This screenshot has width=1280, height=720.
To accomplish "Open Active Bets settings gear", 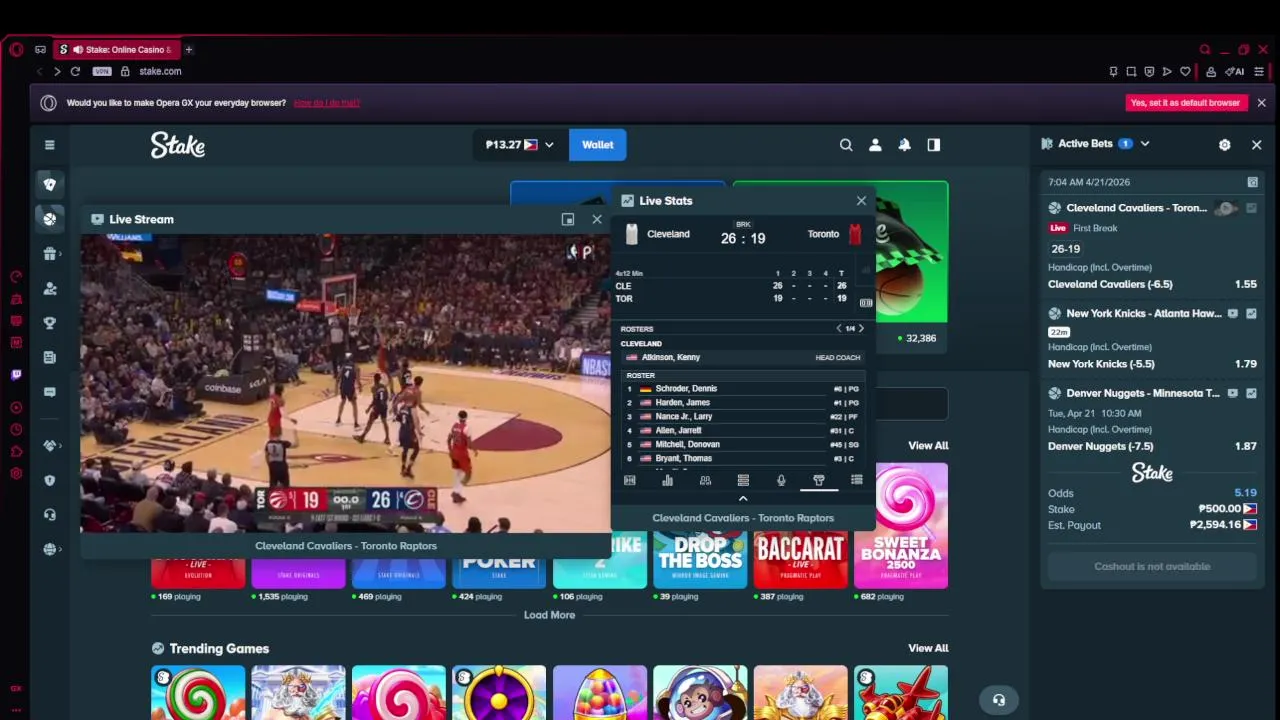I will click(1224, 145).
